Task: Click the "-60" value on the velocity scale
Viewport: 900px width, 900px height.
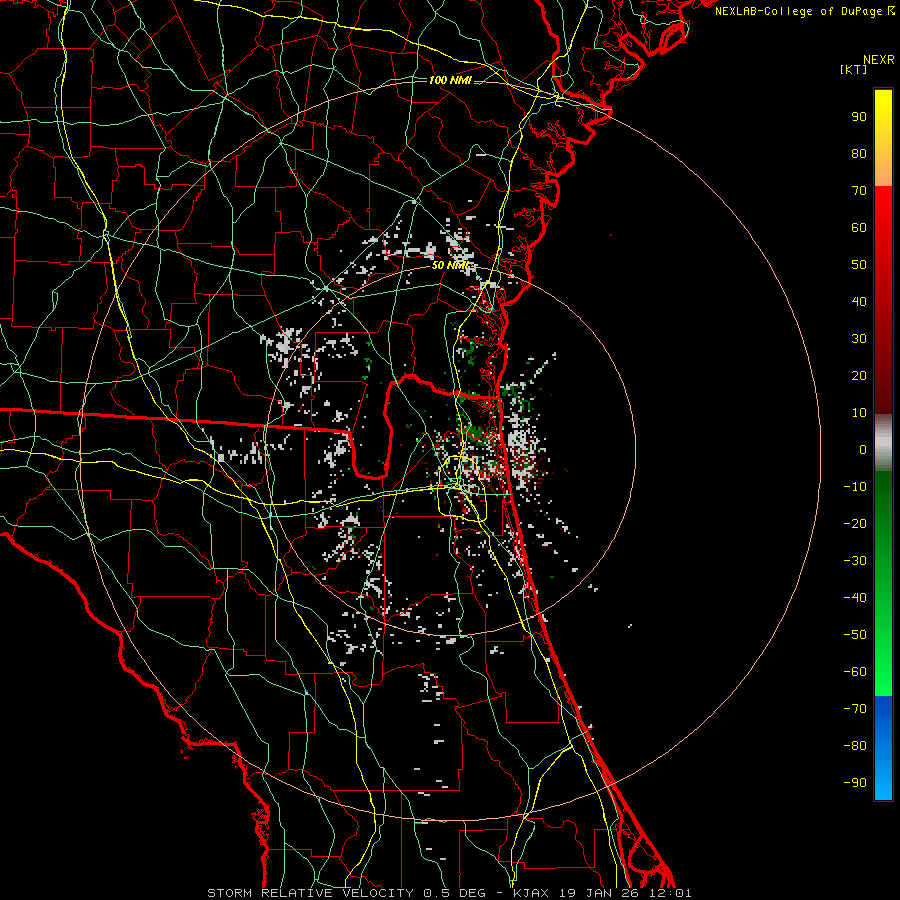Action: click(x=855, y=672)
